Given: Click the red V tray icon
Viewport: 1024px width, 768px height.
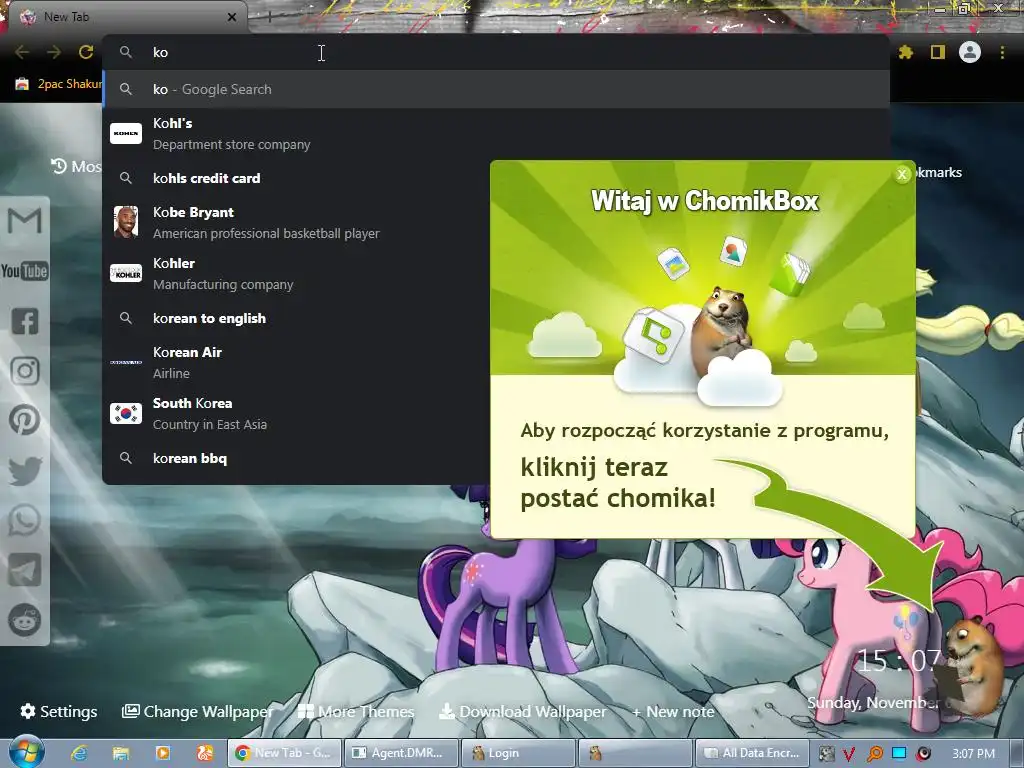Looking at the screenshot, I should click(849, 754).
